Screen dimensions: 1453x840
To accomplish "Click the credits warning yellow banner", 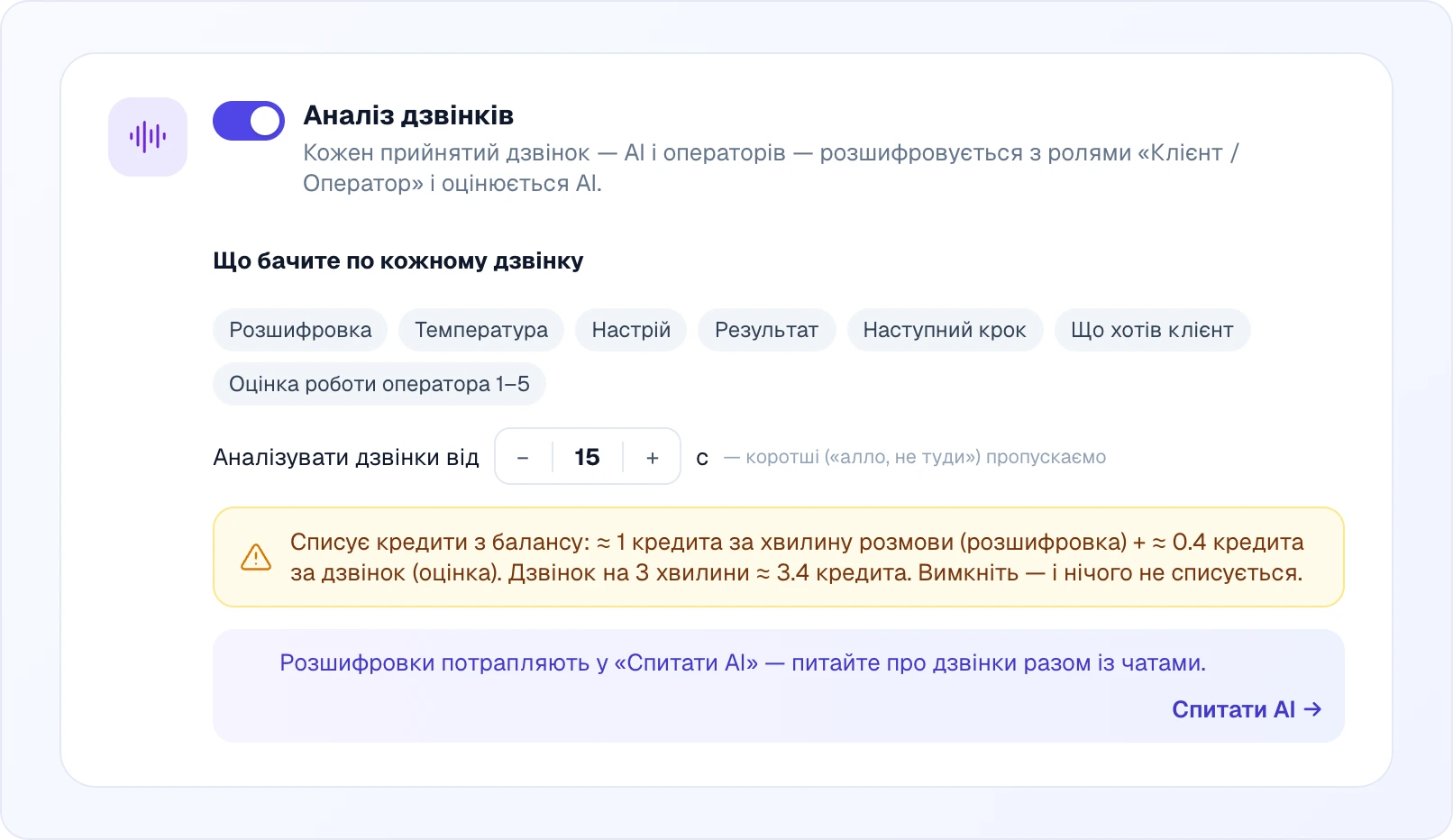I will tap(779, 557).
